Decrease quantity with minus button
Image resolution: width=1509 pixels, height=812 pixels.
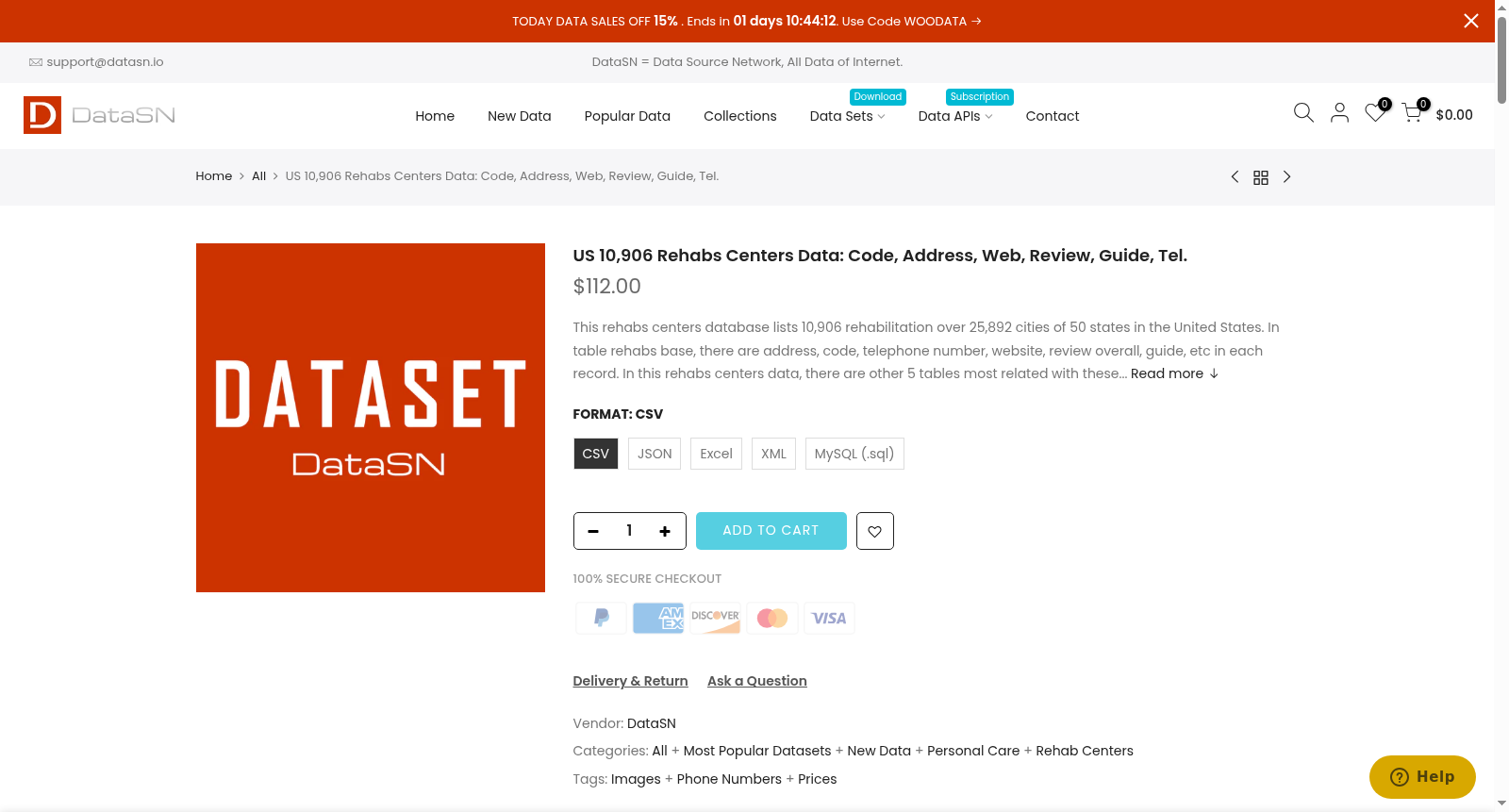(593, 531)
